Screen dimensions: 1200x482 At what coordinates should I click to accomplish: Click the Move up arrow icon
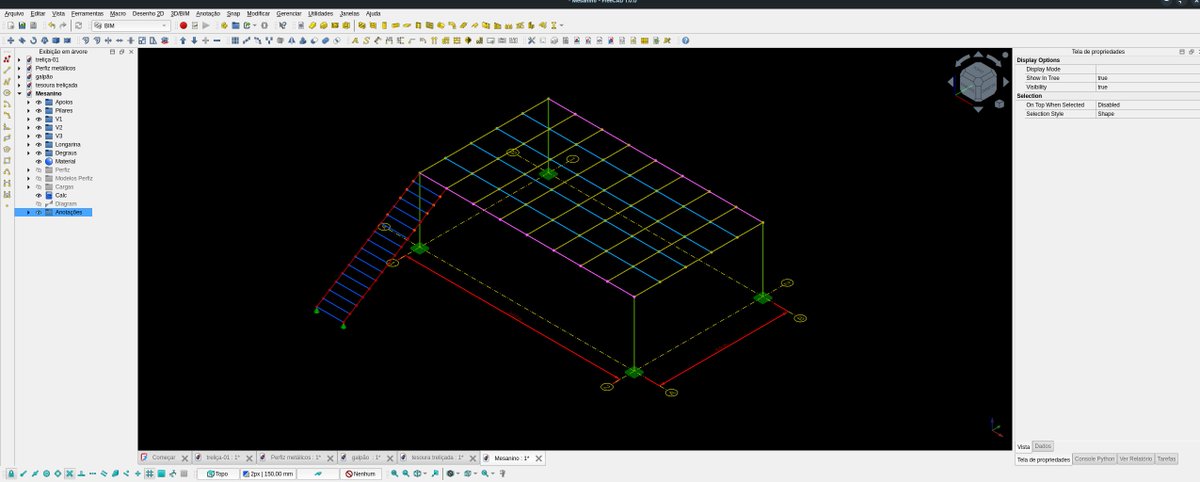(x=183, y=41)
